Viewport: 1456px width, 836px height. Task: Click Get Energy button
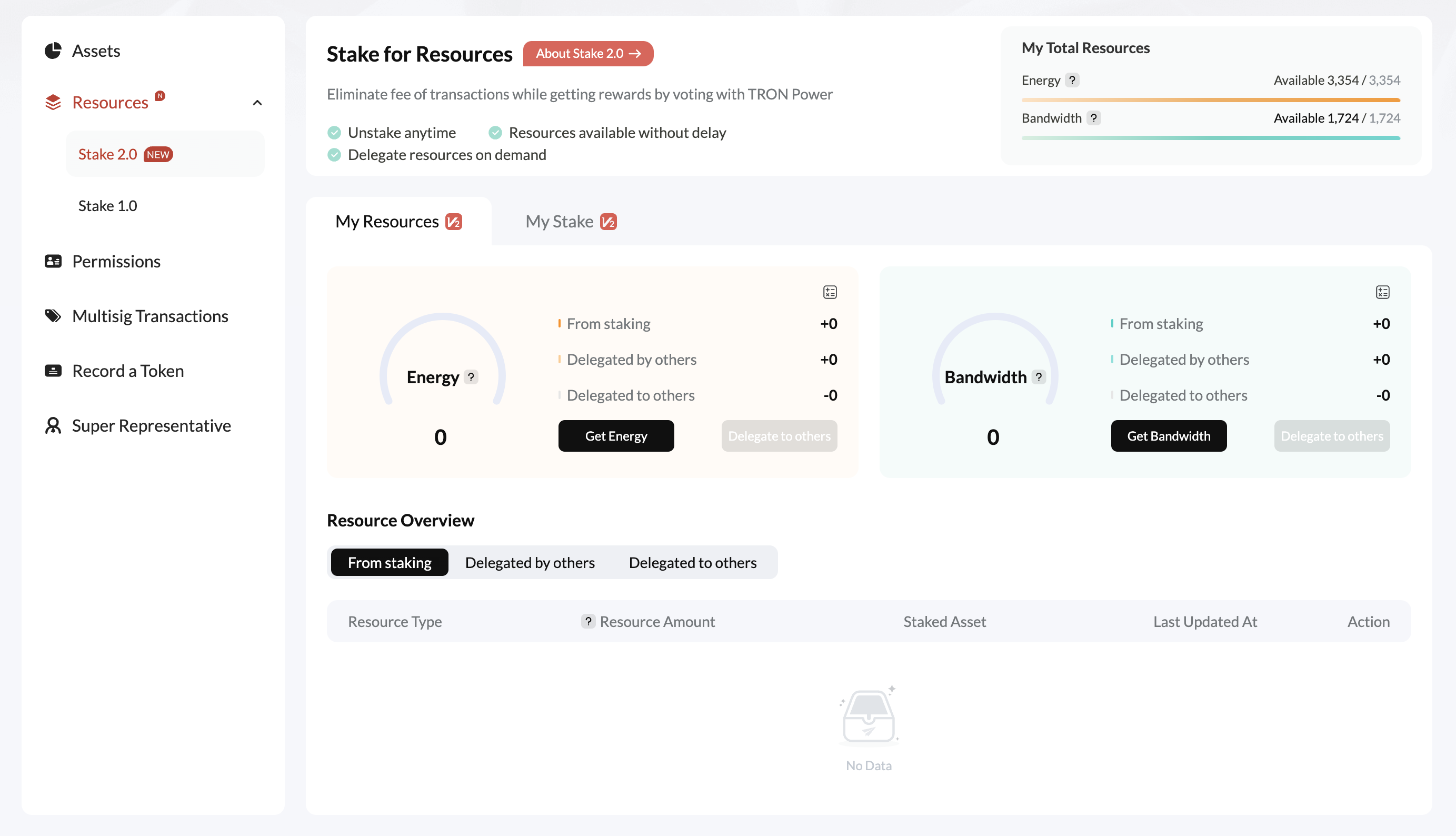pos(615,436)
